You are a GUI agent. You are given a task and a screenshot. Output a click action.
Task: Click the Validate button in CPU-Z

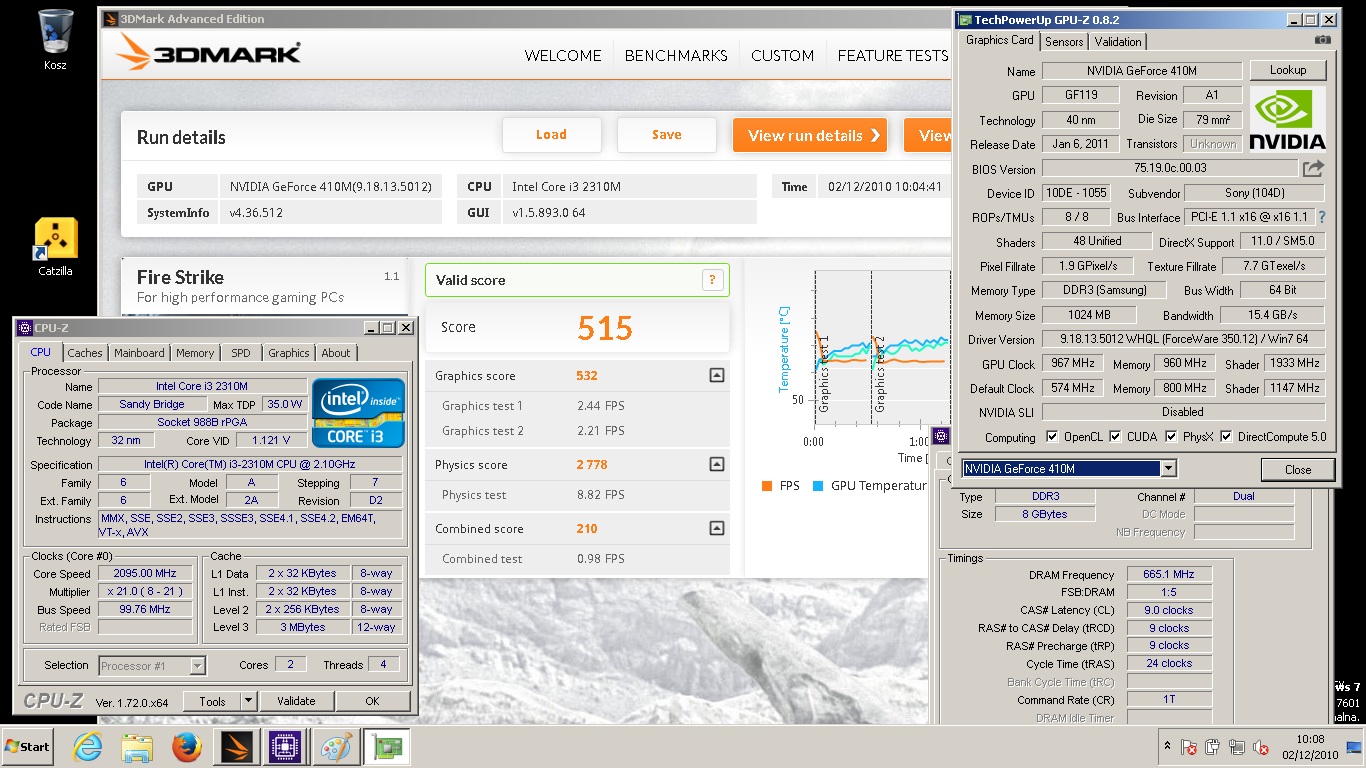(x=296, y=701)
